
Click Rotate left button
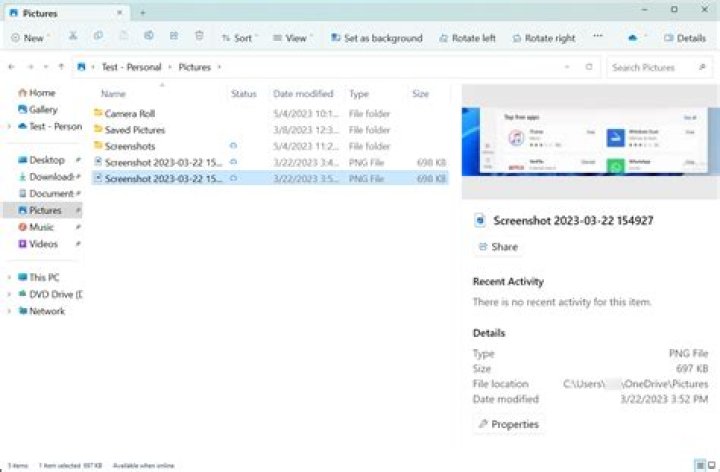(x=467, y=38)
